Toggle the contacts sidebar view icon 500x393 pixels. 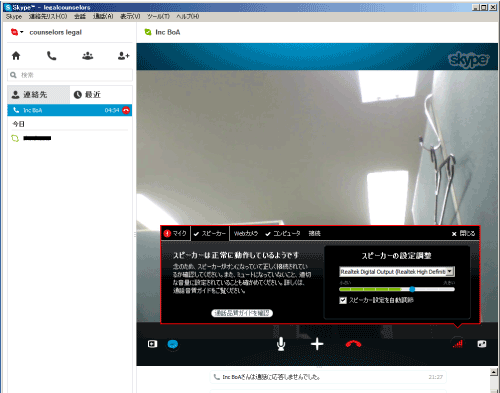coord(152,344)
